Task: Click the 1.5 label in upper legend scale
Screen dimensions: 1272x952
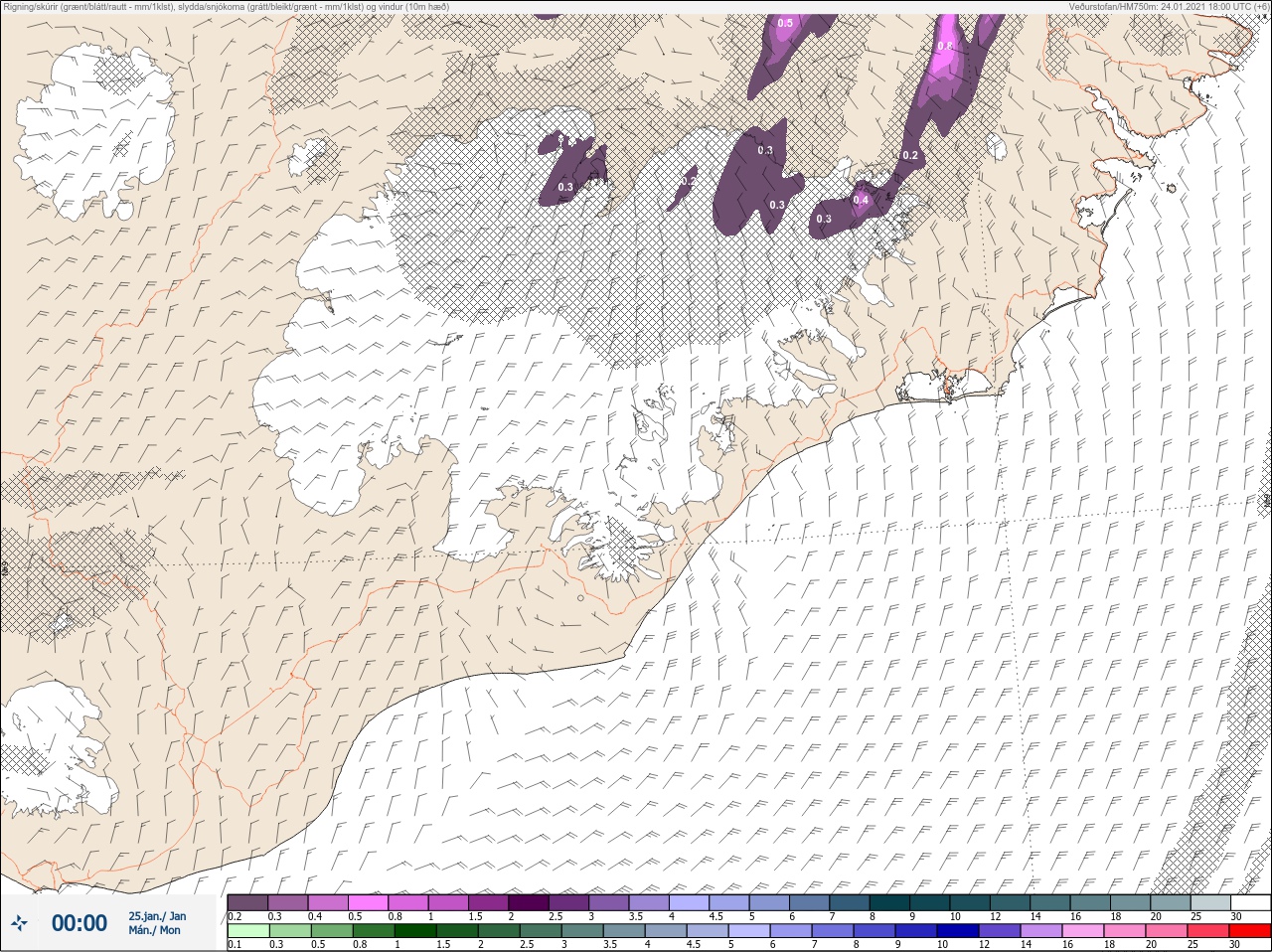Action: coord(475,916)
